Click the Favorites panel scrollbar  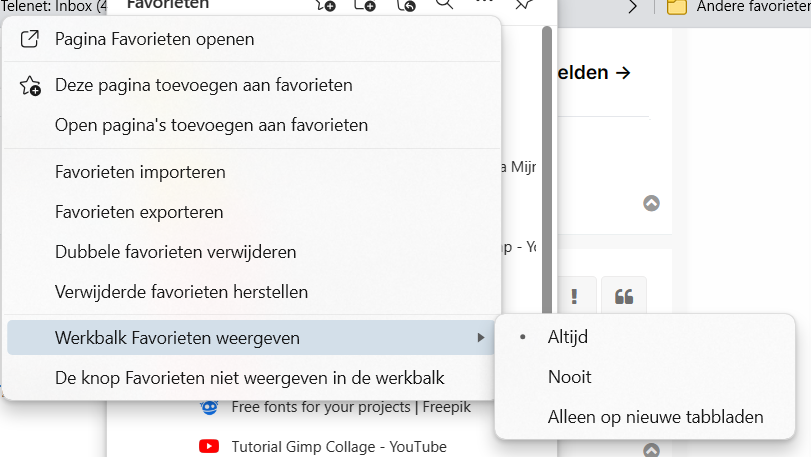(x=547, y=171)
